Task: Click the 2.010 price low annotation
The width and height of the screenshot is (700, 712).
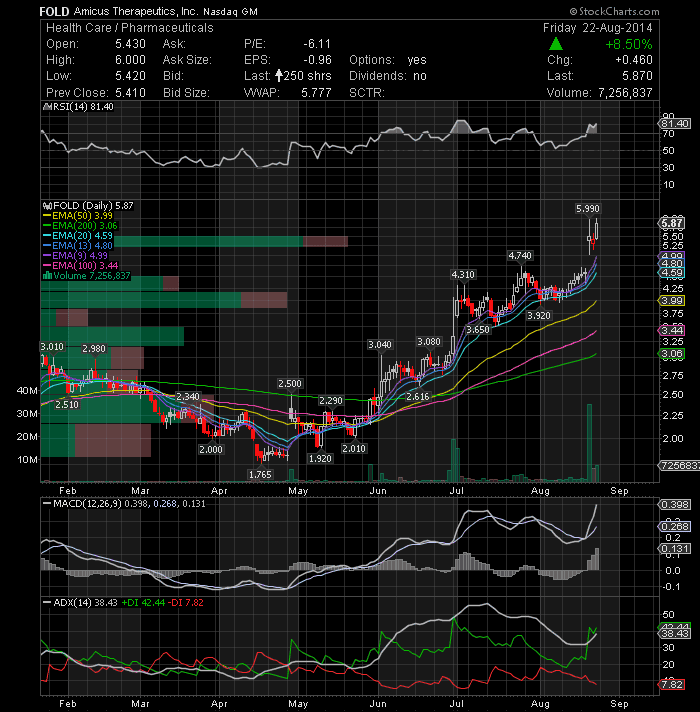Action: tap(354, 449)
